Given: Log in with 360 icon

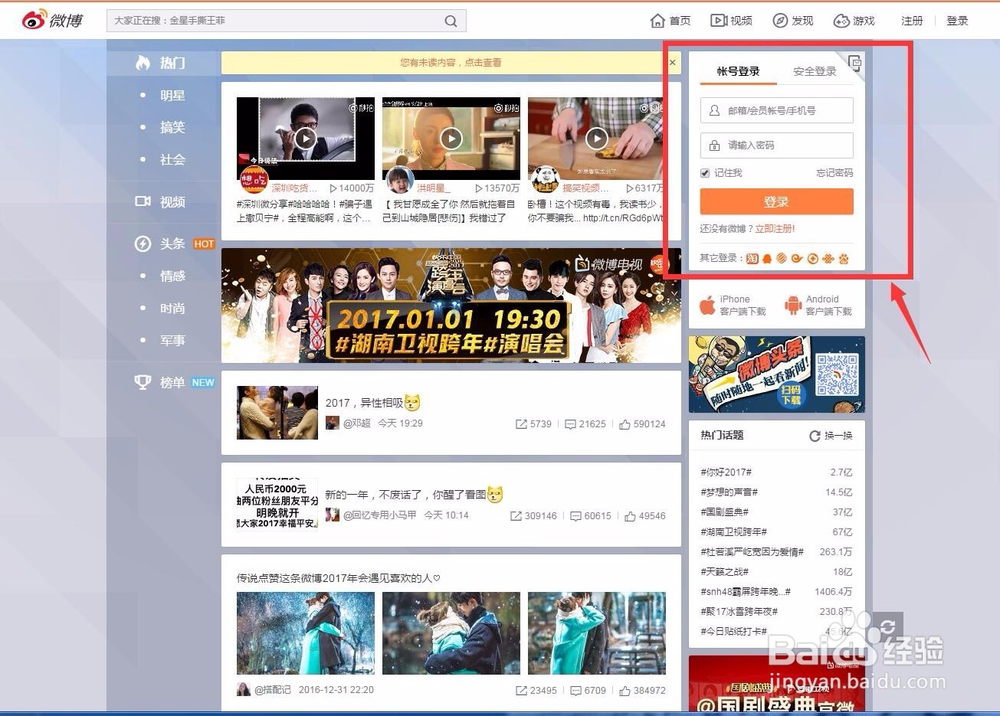Looking at the screenshot, I should [x=812, y=258].
